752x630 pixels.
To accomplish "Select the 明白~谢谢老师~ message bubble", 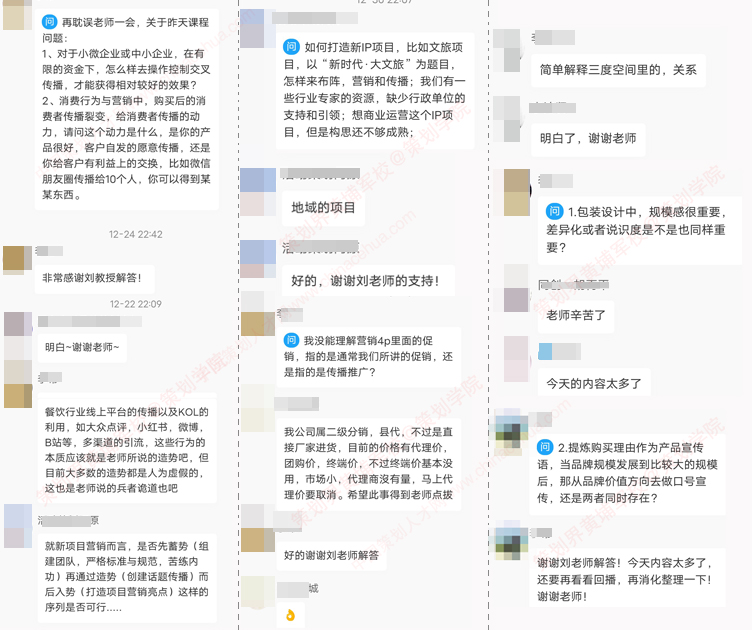I will pyautogui.click(x=82, y=347).
